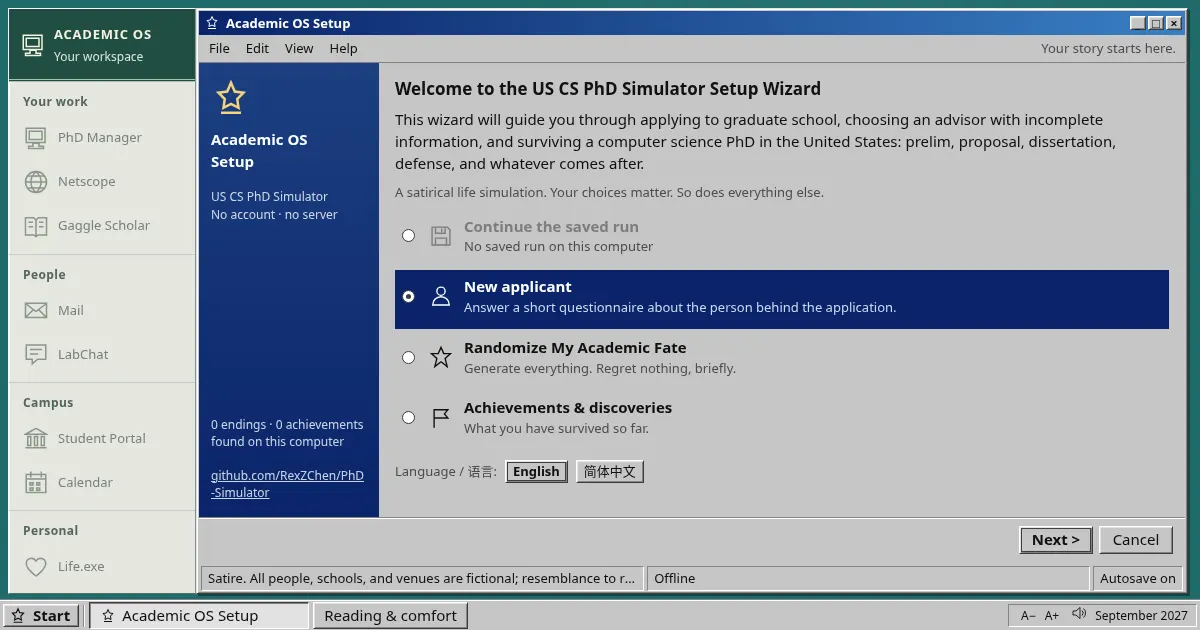Click the '0 endings · 0 achievements' text
The height and width of the screenshot is (630, 1200).
(287, 425)
